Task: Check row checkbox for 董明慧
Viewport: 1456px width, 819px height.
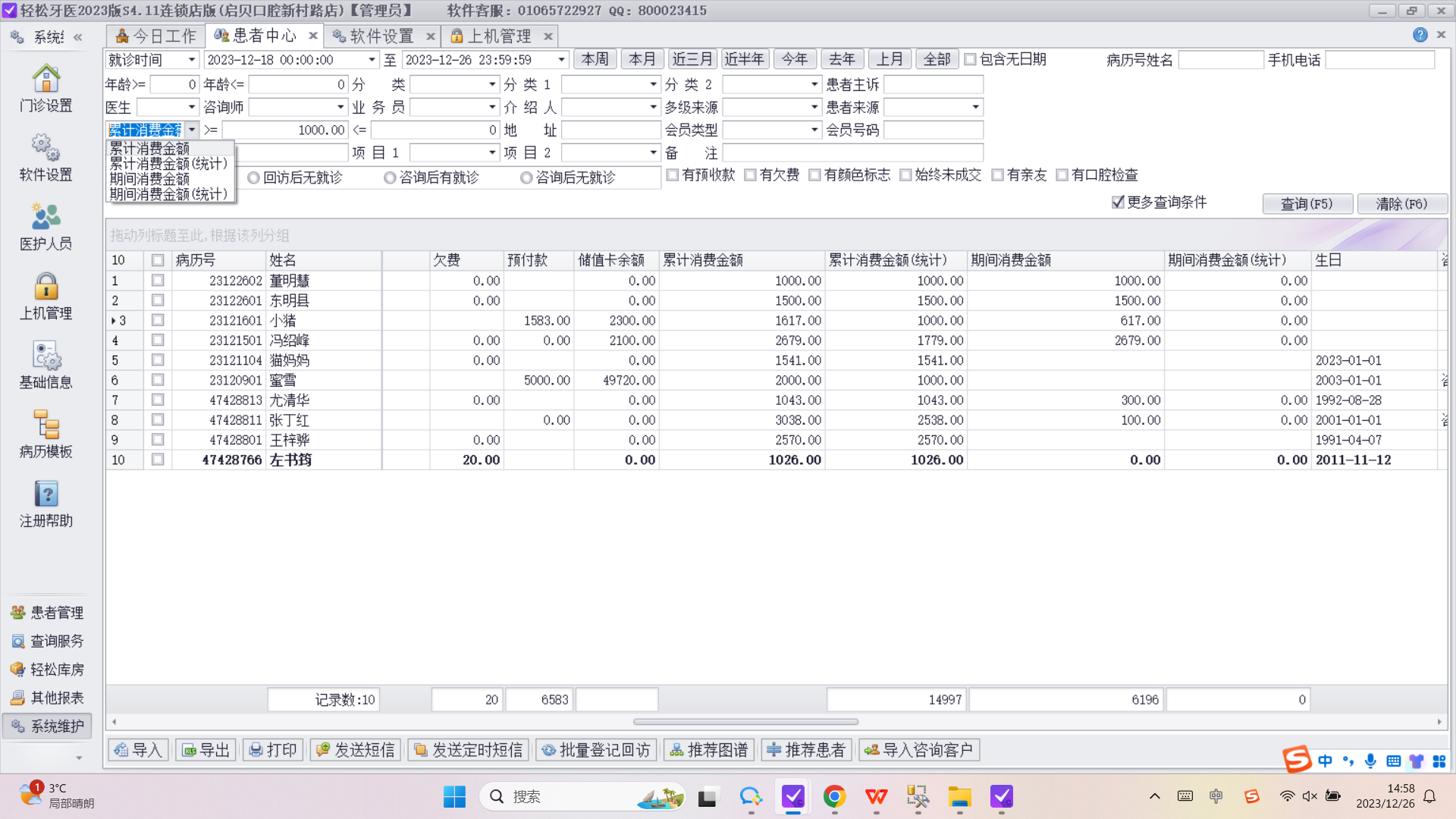Action: pos(158,281)
